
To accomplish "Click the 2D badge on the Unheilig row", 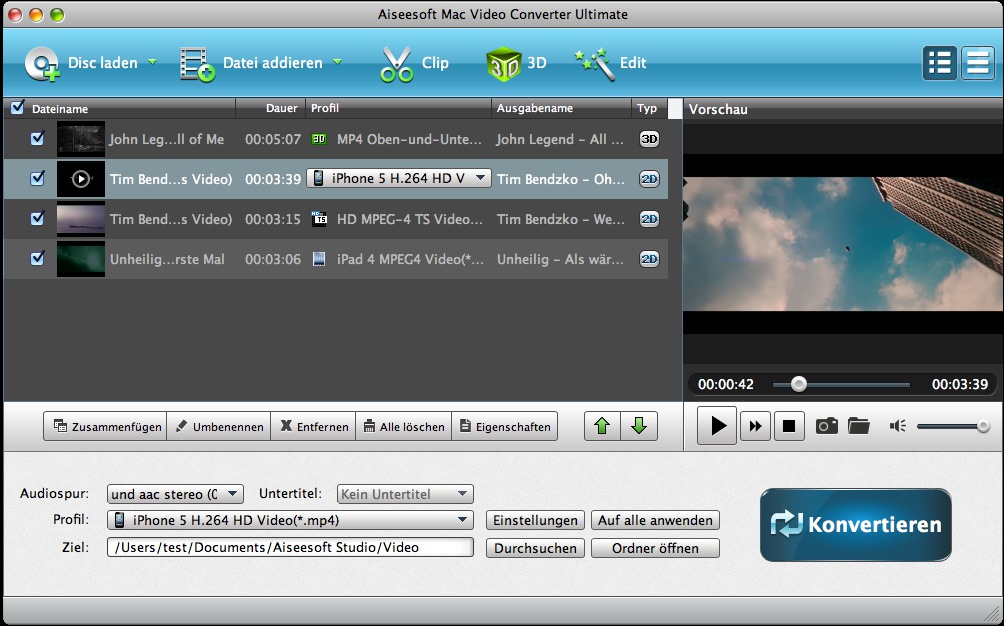I will [649, 259].
